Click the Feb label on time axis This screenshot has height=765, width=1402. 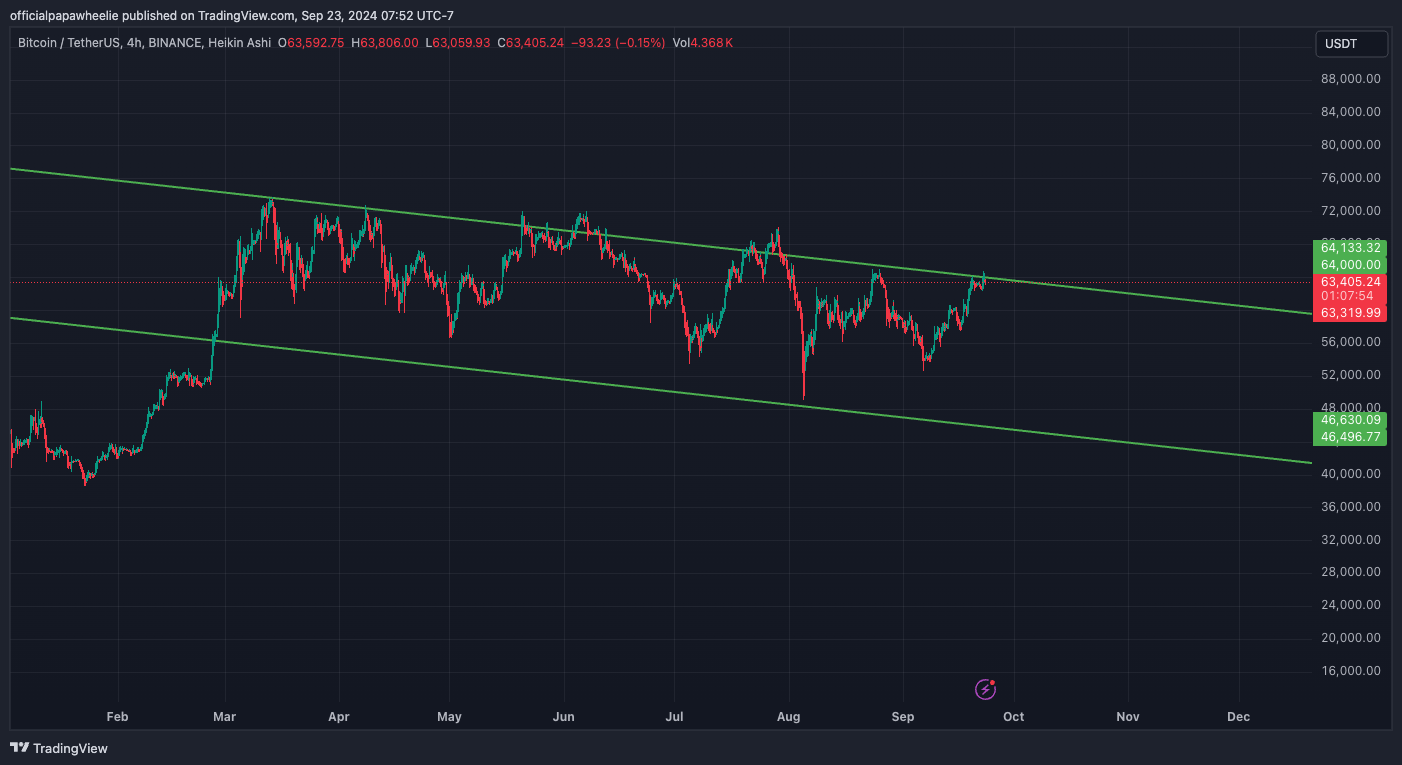(x=118, y=717)
